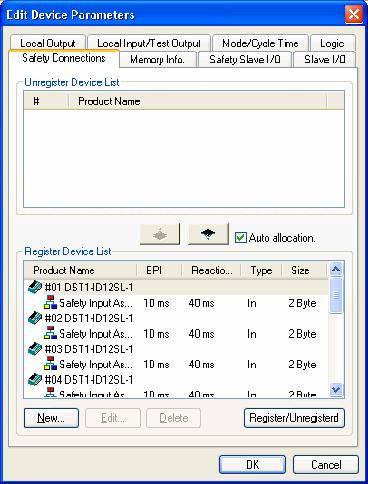Click scrollbar up arrow in Register Device List
Image resolution: width=368 pixels, height=484 pixels.
(336, 269)
